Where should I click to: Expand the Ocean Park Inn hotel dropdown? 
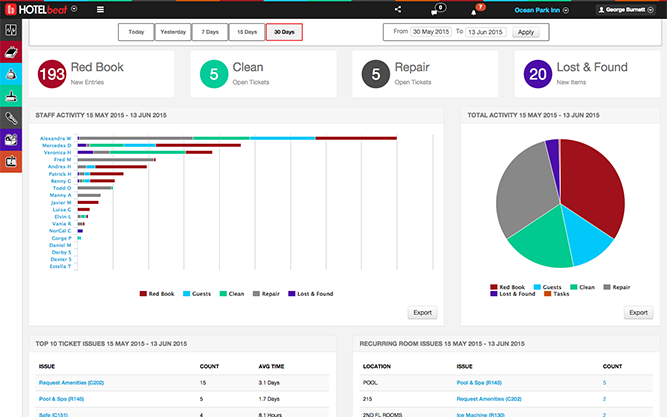pyautogui.click(x=541, y=9)
